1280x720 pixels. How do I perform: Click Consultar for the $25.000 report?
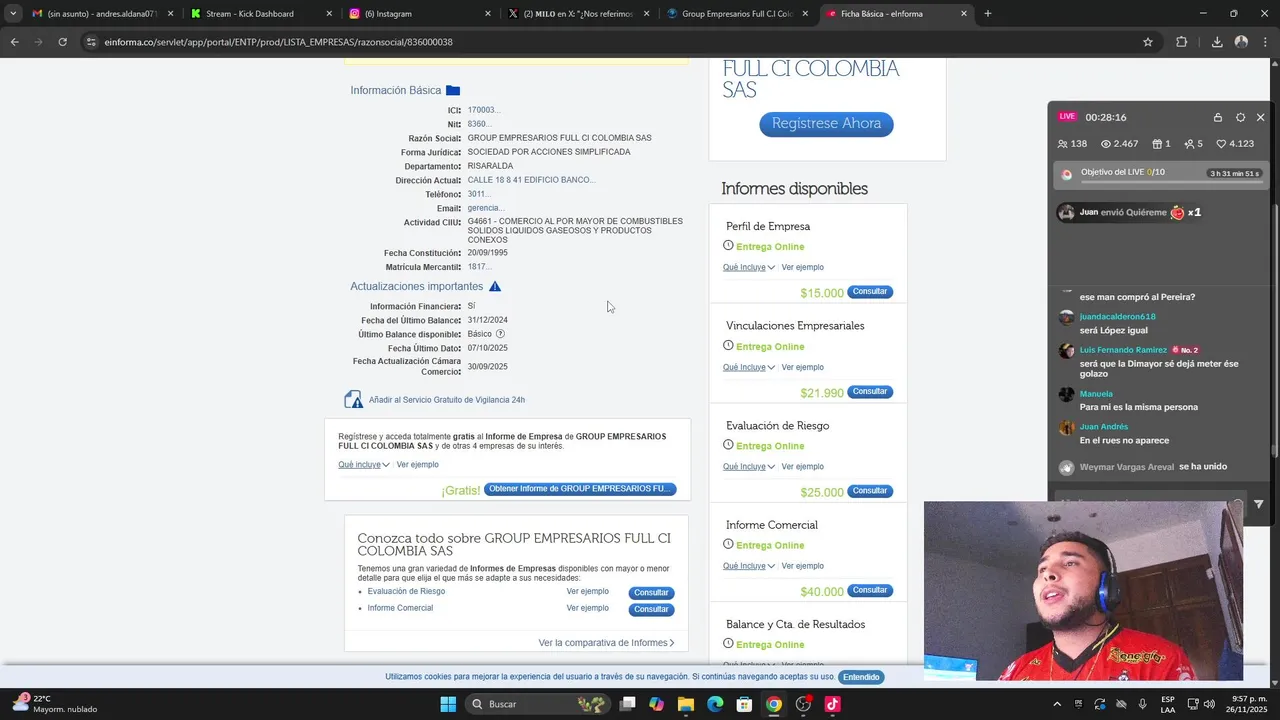click(x=870, y=491)
